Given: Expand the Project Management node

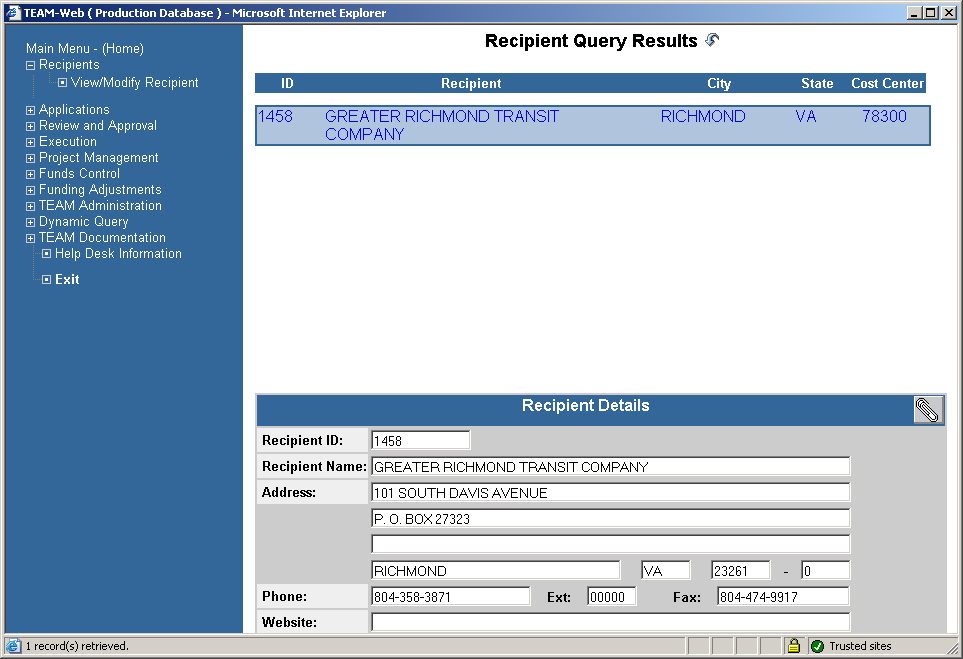Looking at the screenshot, I should click(x=30, y=158).
